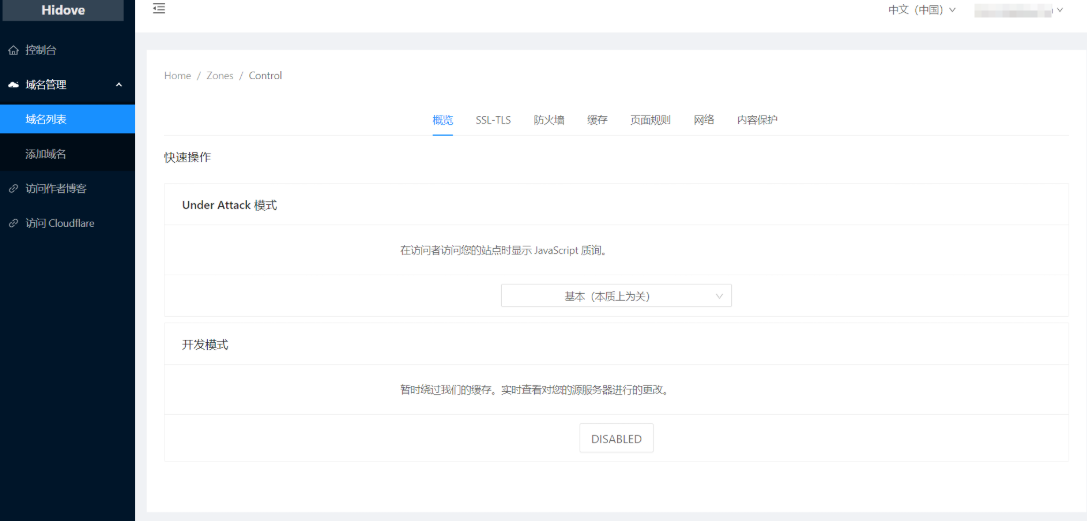Screen dimensions: 1087x521
Task: Click the Zones breadcrumb link
Action: click(x=220, y=76)
